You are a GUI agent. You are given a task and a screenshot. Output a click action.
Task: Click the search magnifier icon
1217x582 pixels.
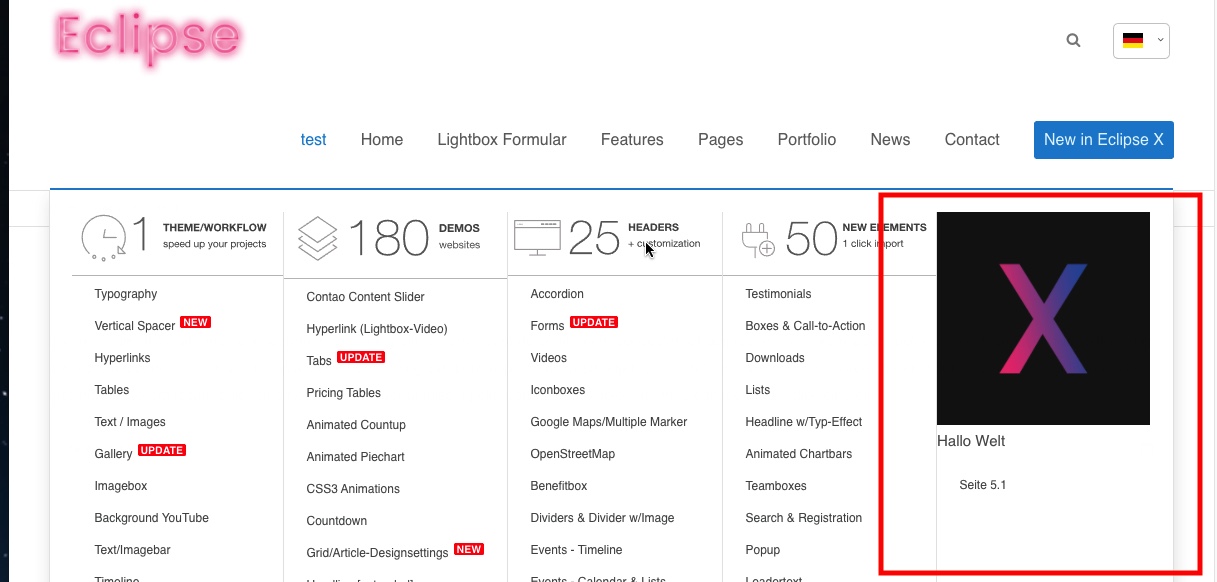coord(1073,41)
